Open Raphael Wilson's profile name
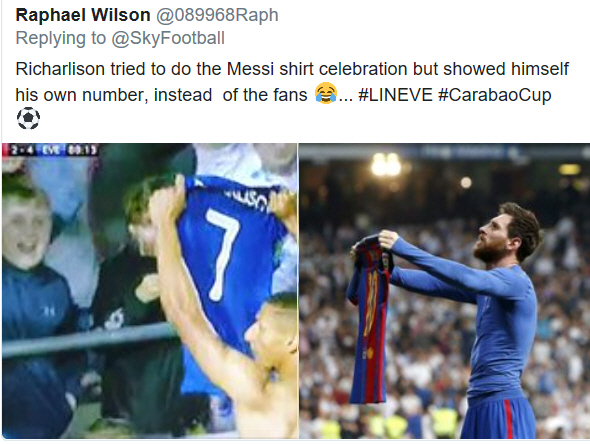Image resolution: width=590 pixels, height=444 pixels. (x=83, y=15)
